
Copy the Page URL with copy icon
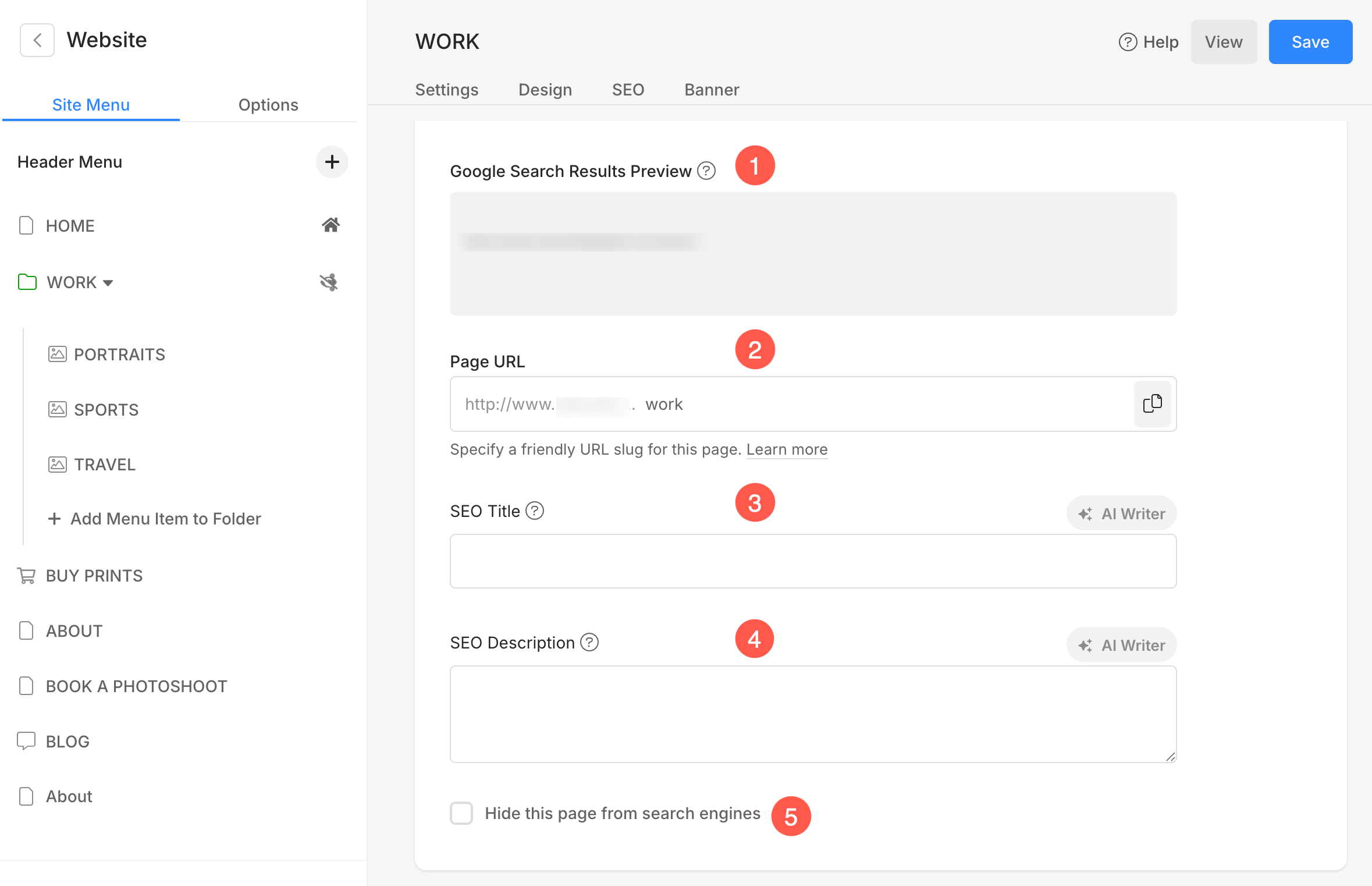(1152, 404)
